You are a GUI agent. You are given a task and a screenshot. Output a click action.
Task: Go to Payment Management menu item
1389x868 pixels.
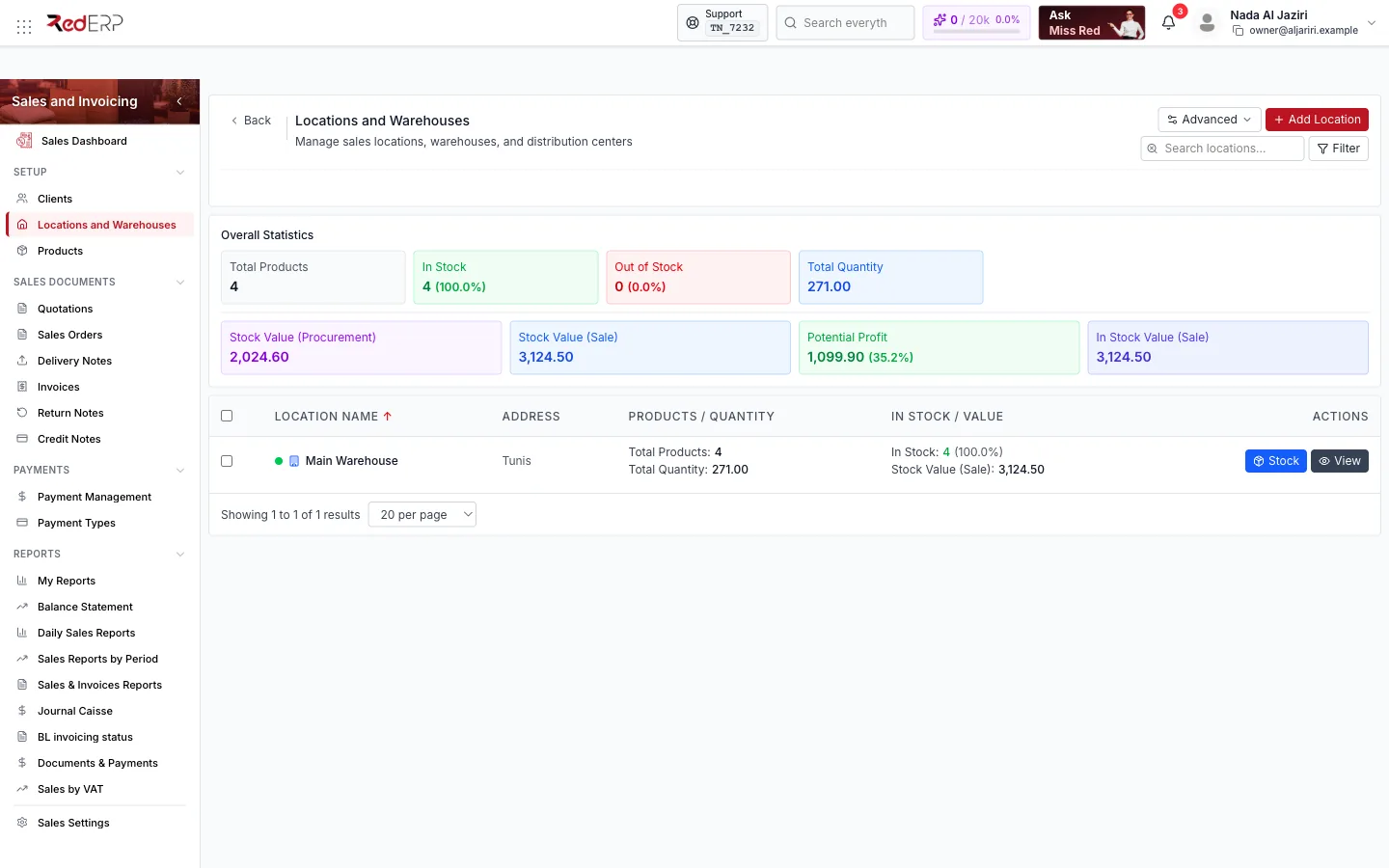click(95, 497)
